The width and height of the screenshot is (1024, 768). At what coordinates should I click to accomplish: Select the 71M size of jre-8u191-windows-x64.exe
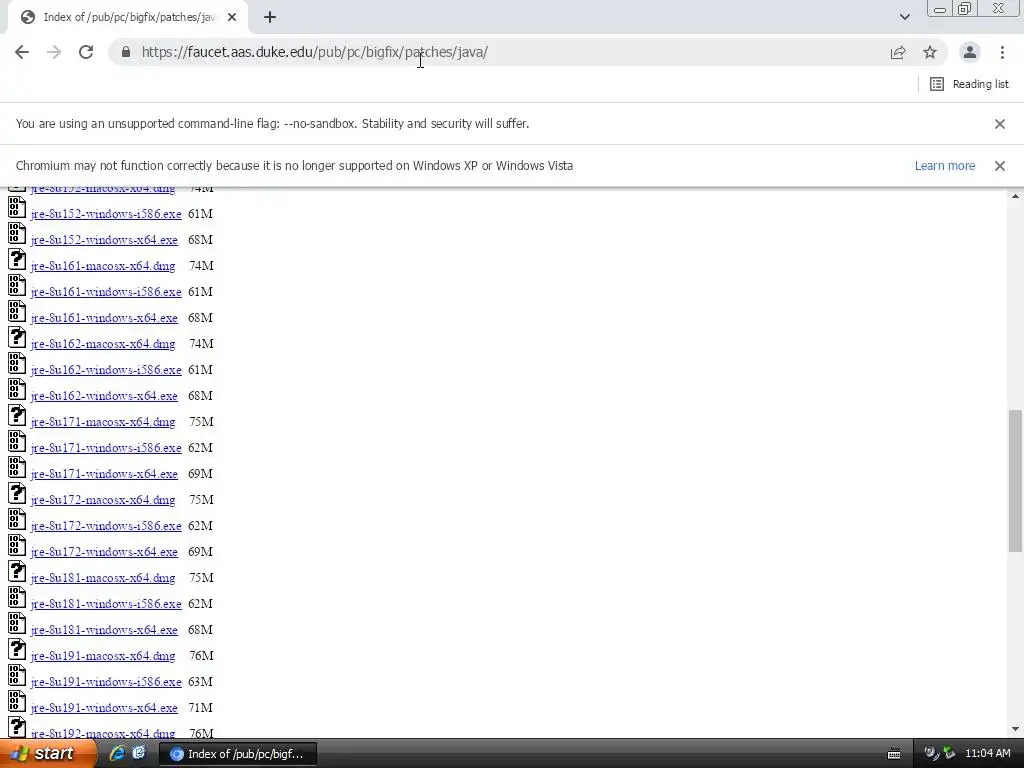200,709
